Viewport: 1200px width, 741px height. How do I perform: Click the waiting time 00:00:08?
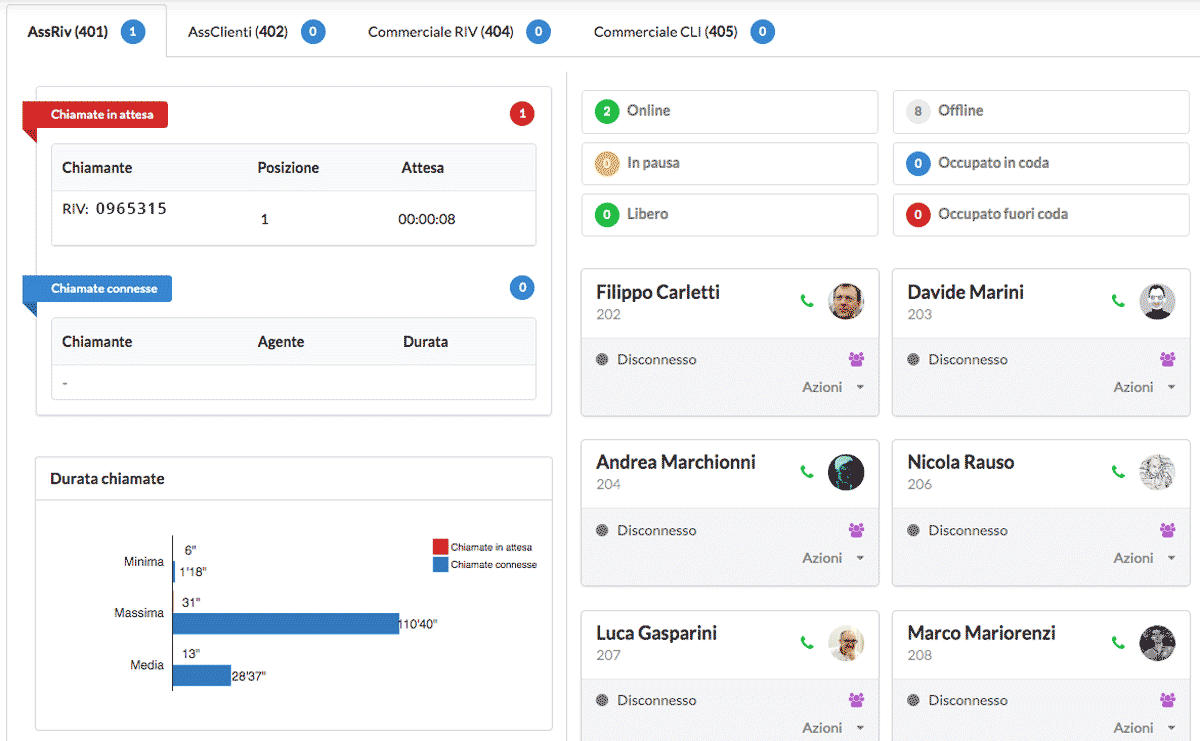[427, 219]
